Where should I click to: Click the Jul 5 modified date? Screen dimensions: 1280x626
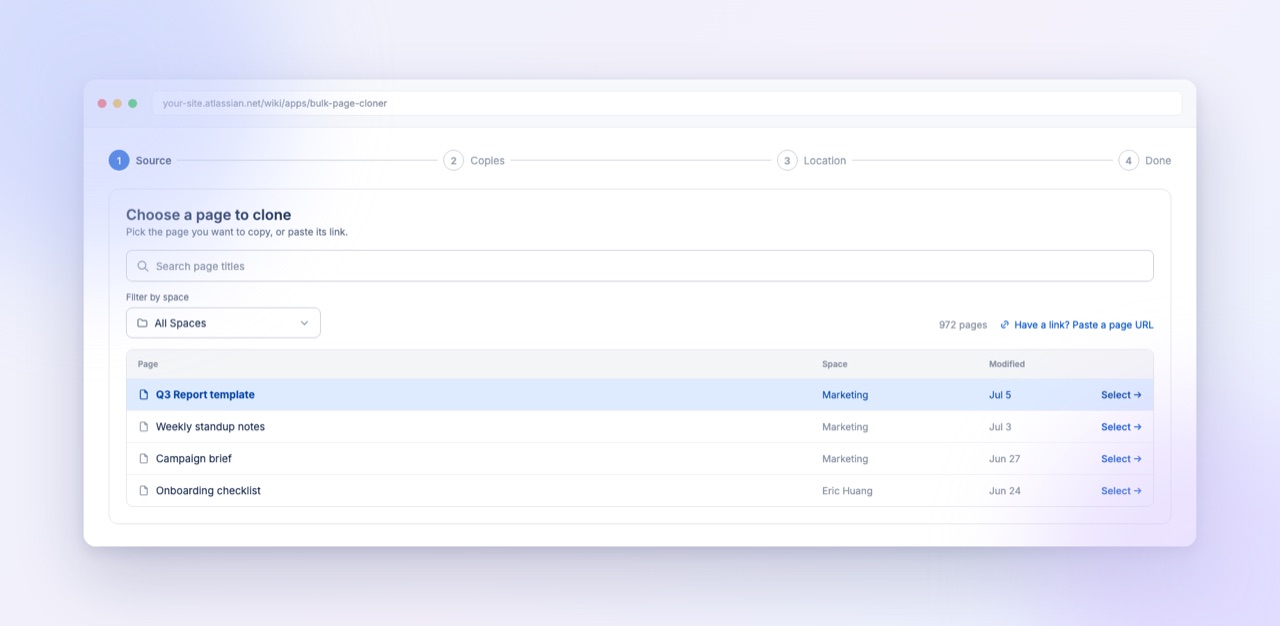pyautogui.click(x=1000, y=395)
